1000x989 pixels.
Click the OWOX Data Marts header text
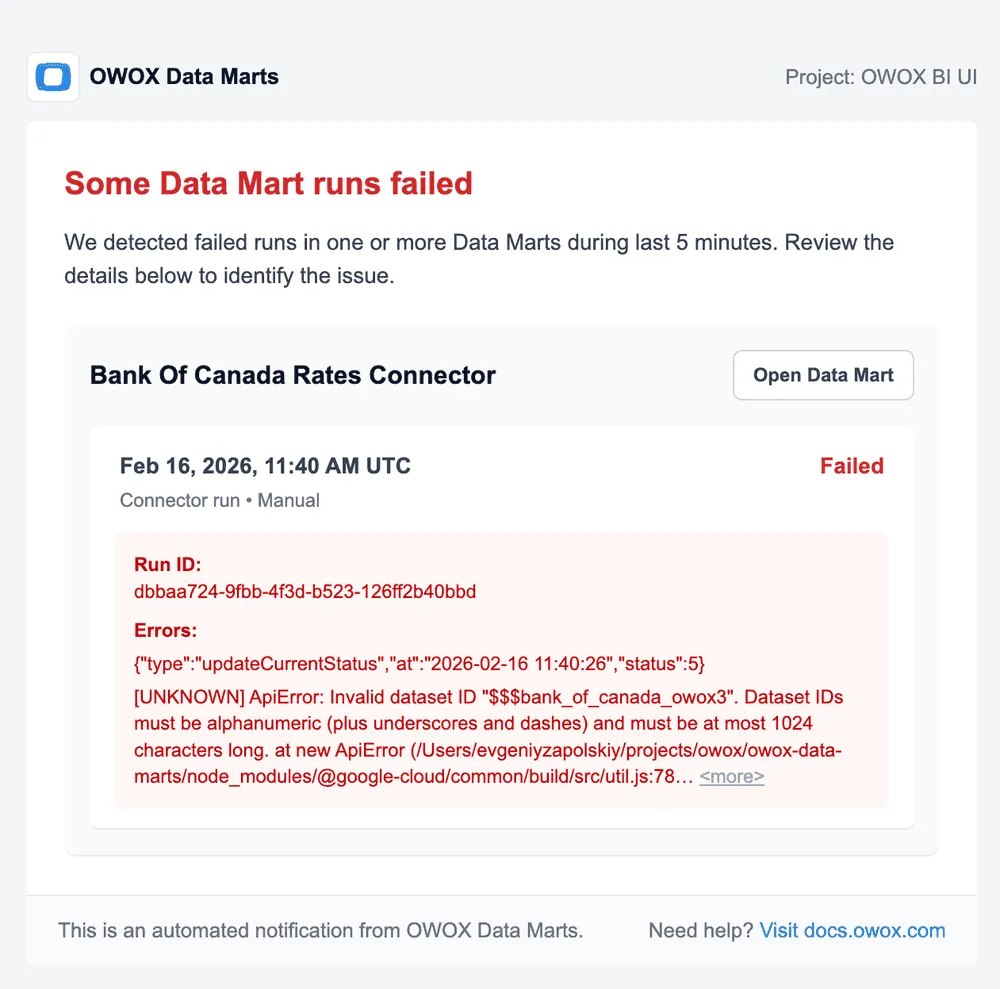tap(183, 76)
